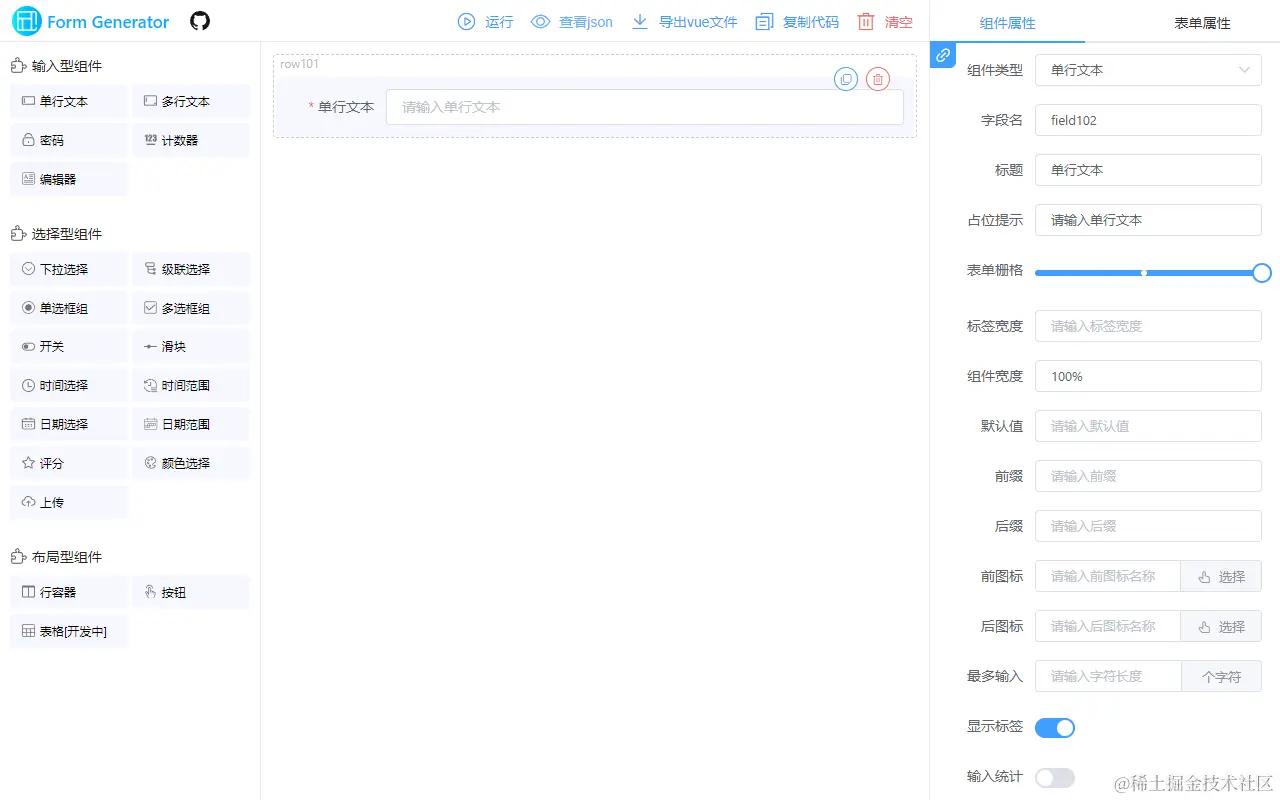Click the blue link icon beside 组件属性 panel
This screenshot has height=800, width=1280.
pyautogui.click(x=941, y=56)
